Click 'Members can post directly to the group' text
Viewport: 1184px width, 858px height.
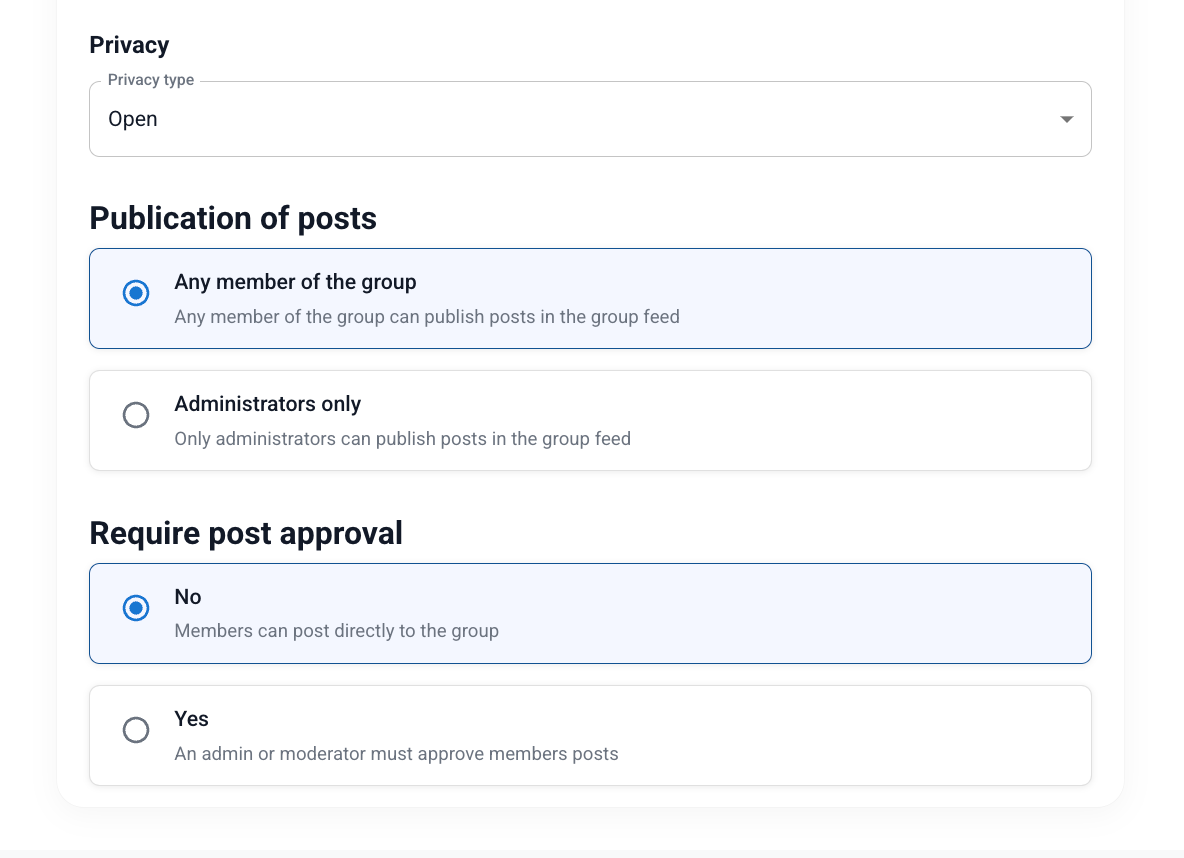(336, 631)
